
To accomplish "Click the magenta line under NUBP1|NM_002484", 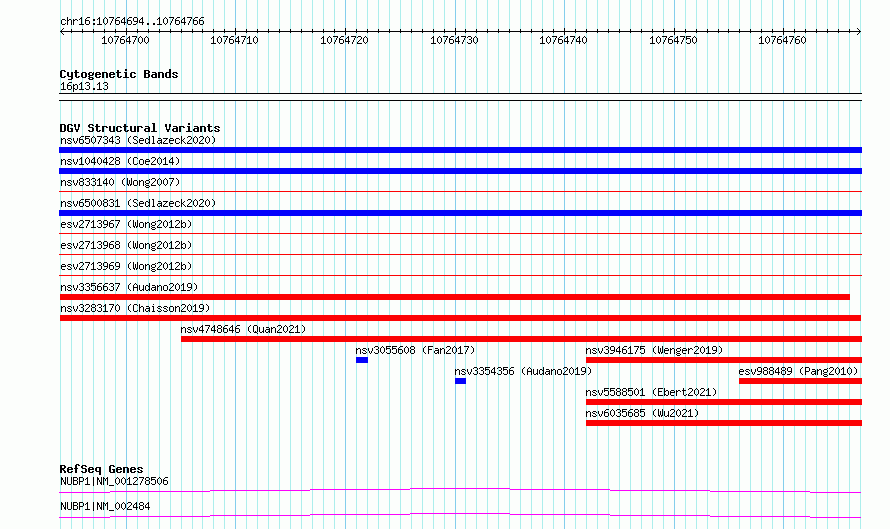I will pyautogui.click(x=460, y=515).
